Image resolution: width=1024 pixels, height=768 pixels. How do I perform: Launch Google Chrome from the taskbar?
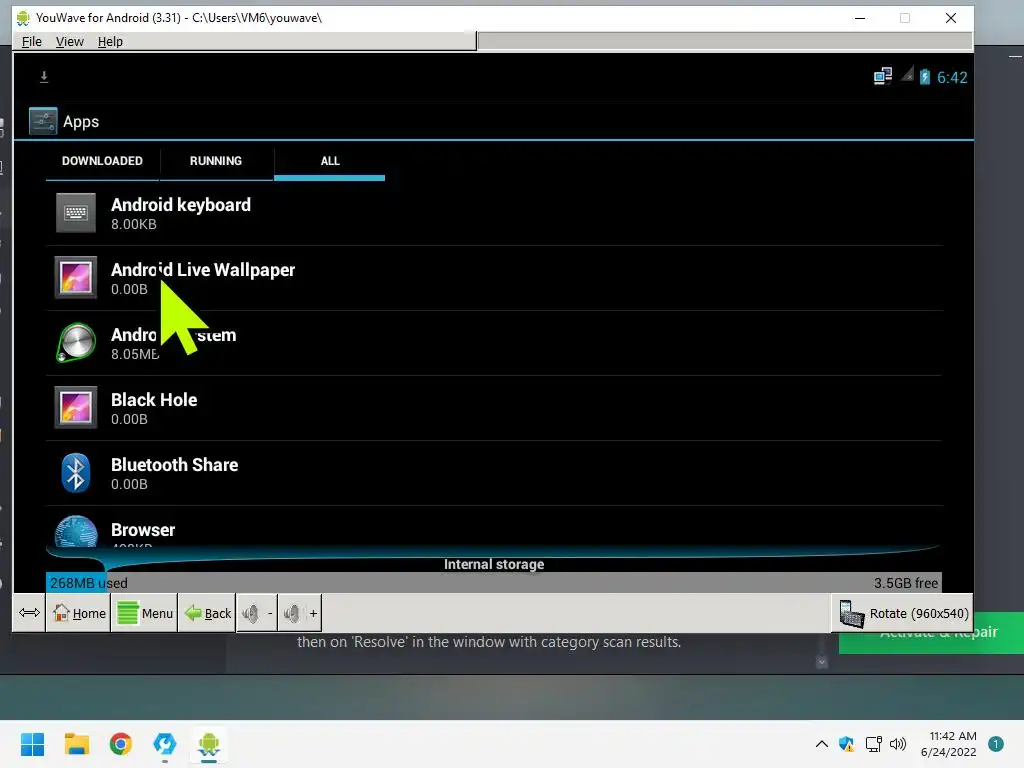[x=121, y=744]
